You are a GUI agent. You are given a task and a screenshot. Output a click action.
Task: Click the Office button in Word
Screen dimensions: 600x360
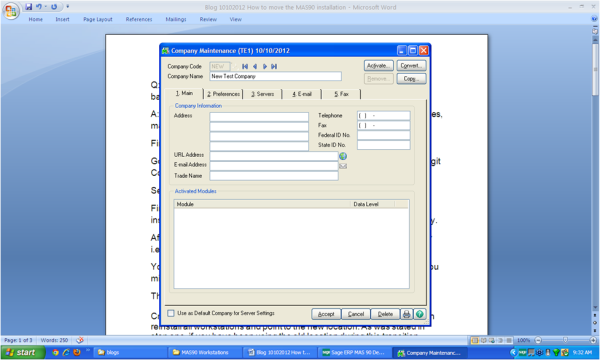coord(11,11)
